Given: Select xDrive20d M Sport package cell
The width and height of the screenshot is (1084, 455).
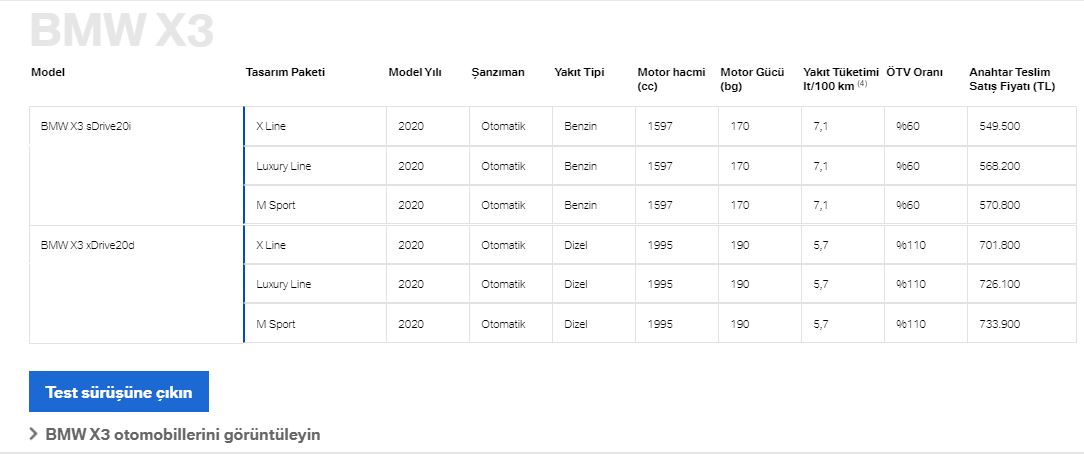Looking at the screenshot, I should point(315,324).
